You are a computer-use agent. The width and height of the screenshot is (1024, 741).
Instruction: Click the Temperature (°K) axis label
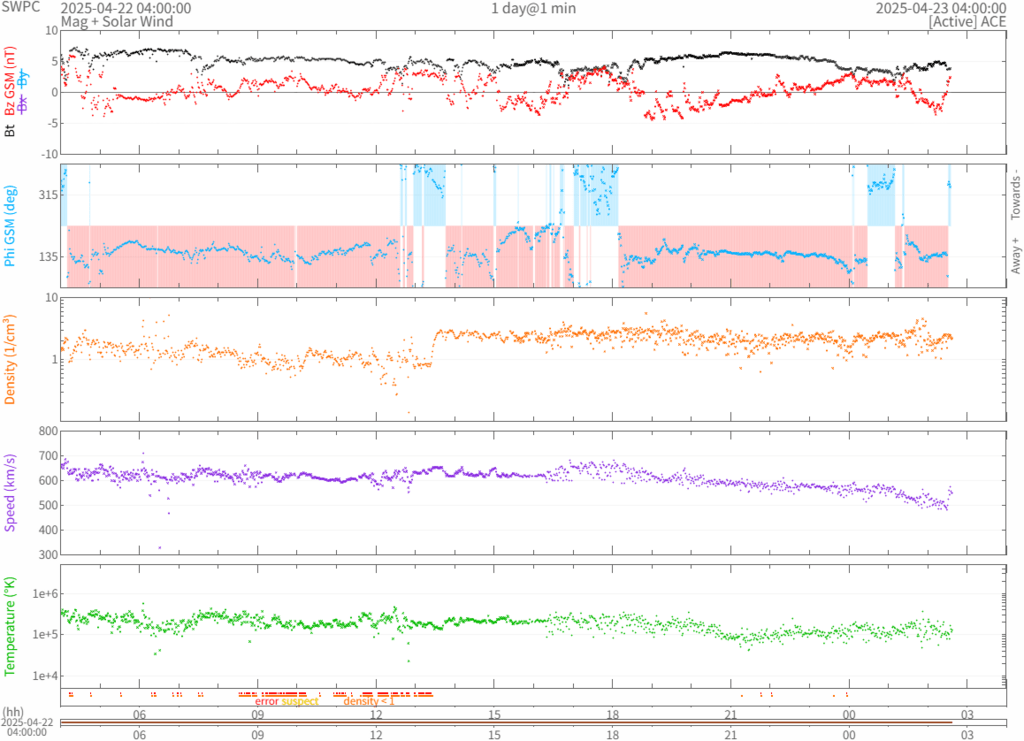coord(10,625)
